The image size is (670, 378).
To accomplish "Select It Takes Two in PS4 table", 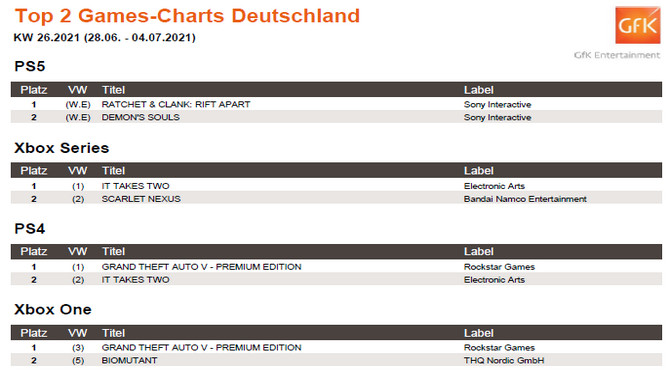I will [x=135, y=279].
